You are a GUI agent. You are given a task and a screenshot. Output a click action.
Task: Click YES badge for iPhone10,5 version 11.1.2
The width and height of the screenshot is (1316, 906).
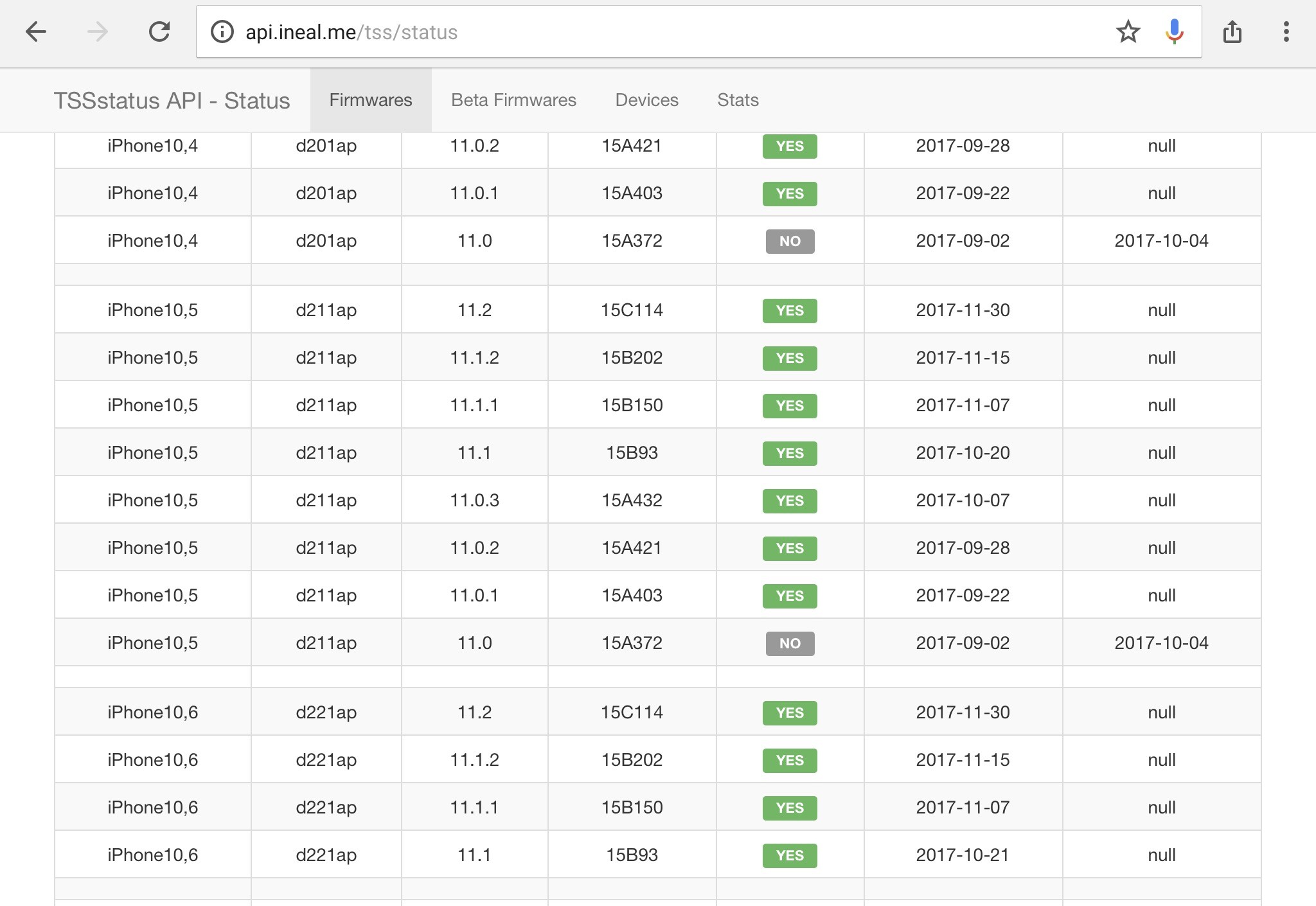click(790, 358)
